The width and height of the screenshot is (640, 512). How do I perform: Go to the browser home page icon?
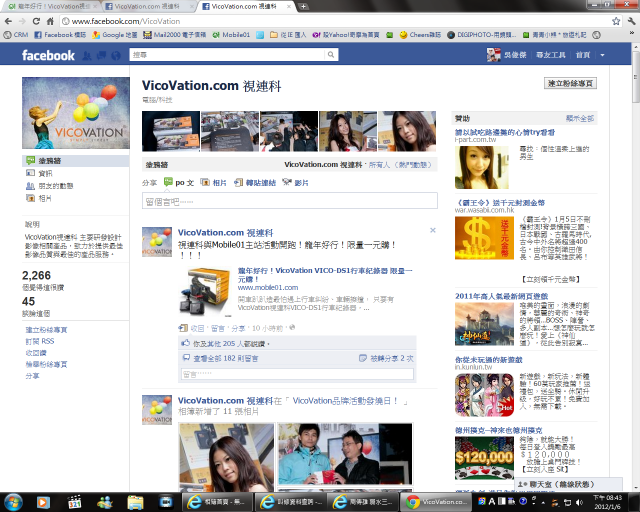[x=50, y=21]
